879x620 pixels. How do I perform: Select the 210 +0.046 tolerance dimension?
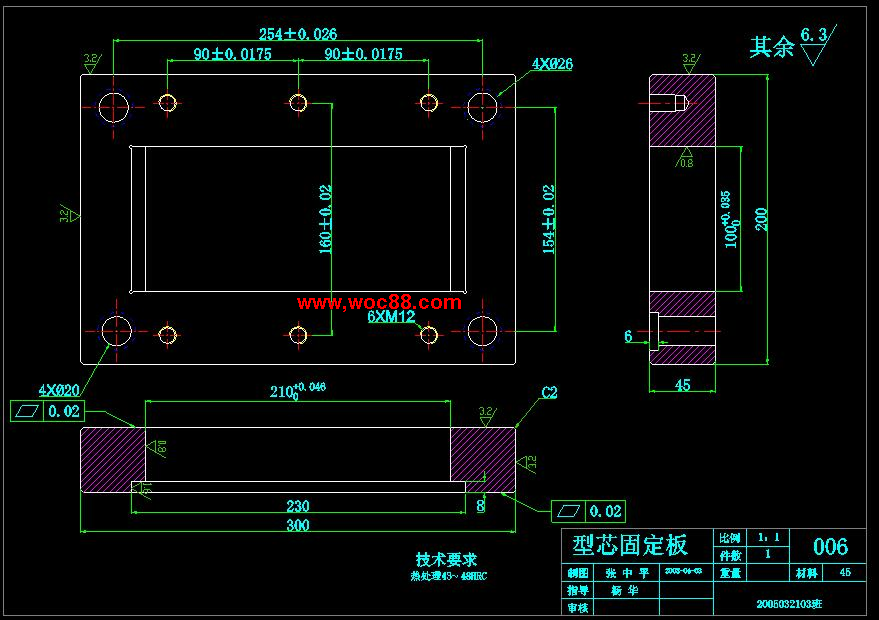[298, 390]
